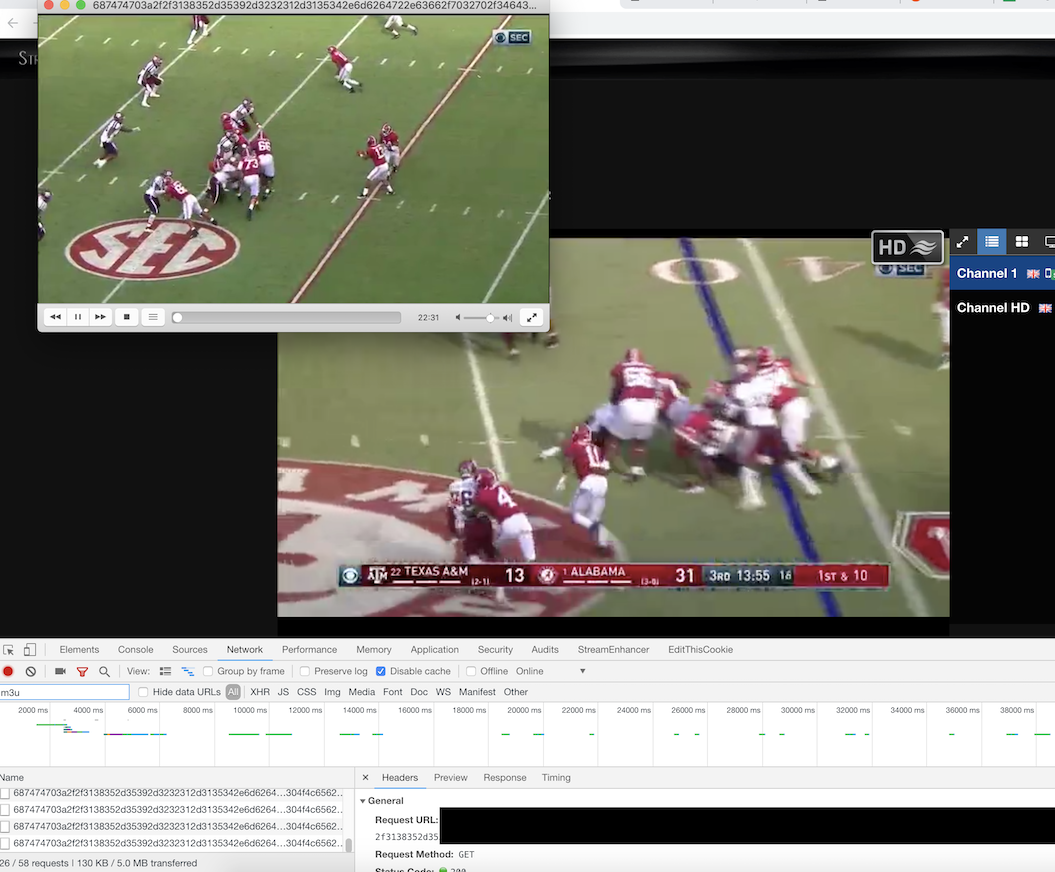Filter requests by Img
This screenshot has width=1055, height=872.
click(x=332, y=692)
